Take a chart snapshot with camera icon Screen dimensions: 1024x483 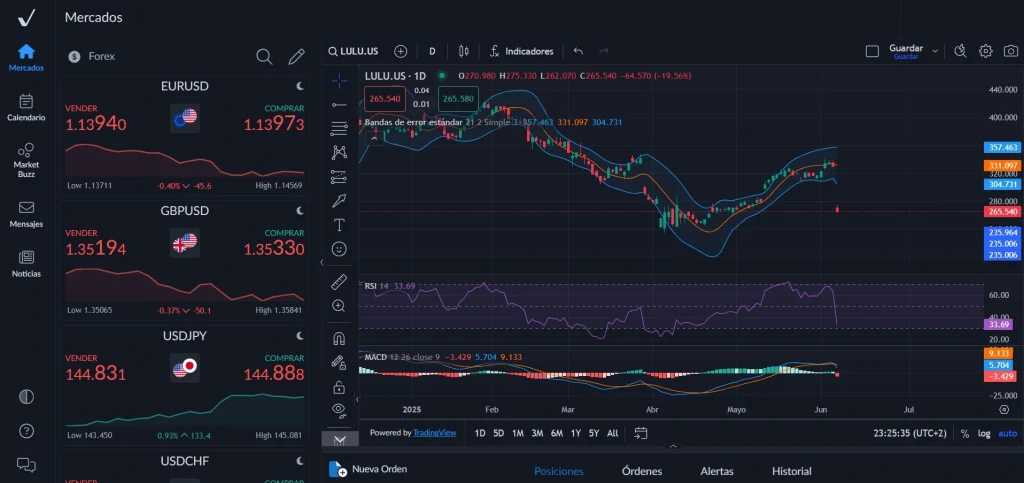coord(1010,51)
